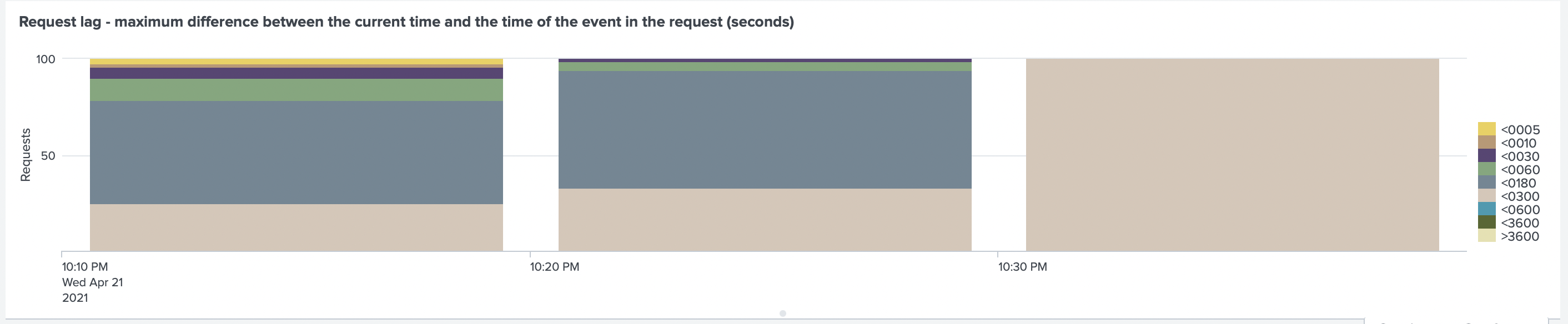Select the <0180 legend label text

[x=1519, y=183]
